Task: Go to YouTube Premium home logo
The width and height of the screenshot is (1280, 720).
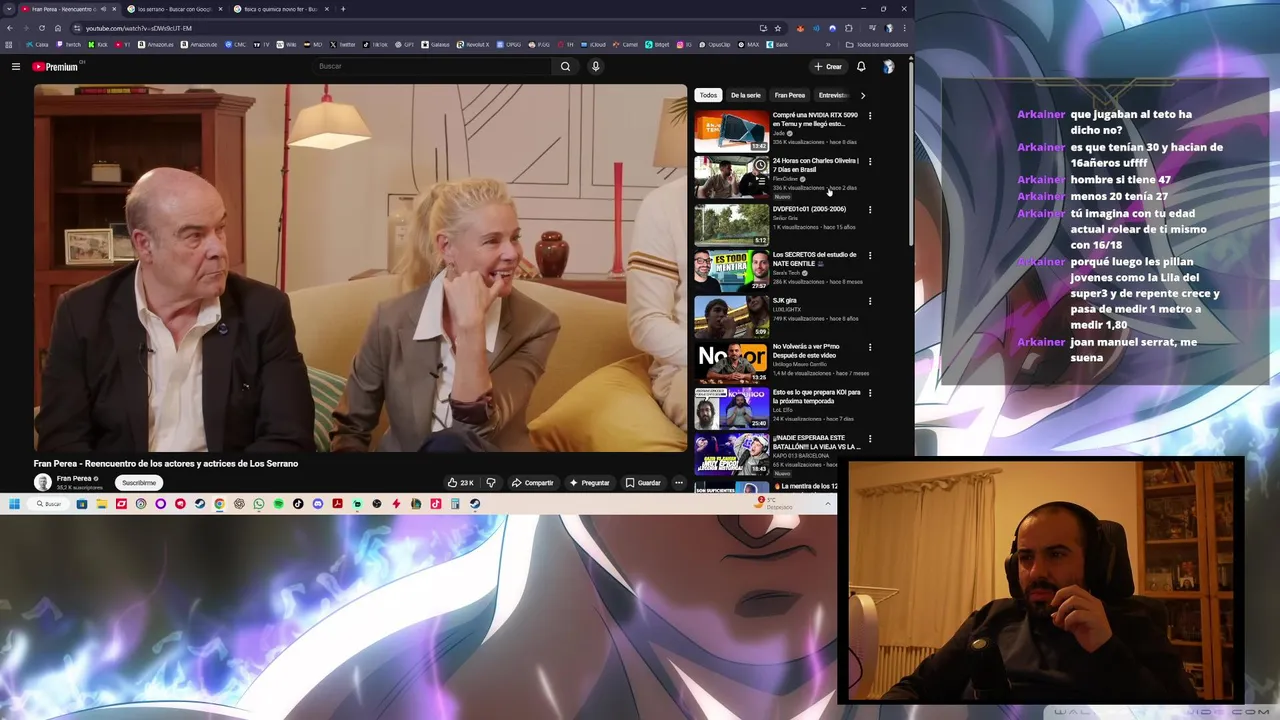Action: [x=56, y=67]
